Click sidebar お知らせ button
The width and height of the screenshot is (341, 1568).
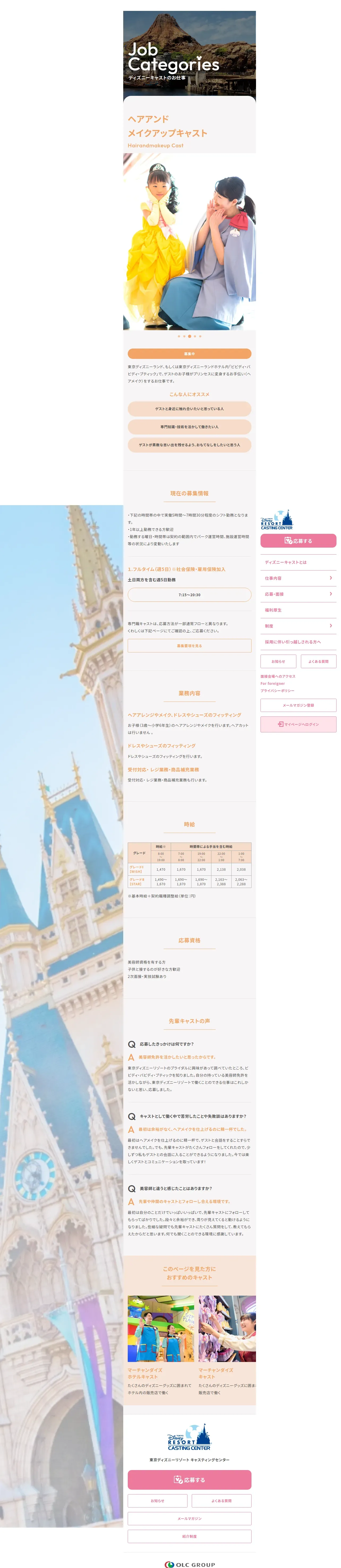tap(278, 661)
